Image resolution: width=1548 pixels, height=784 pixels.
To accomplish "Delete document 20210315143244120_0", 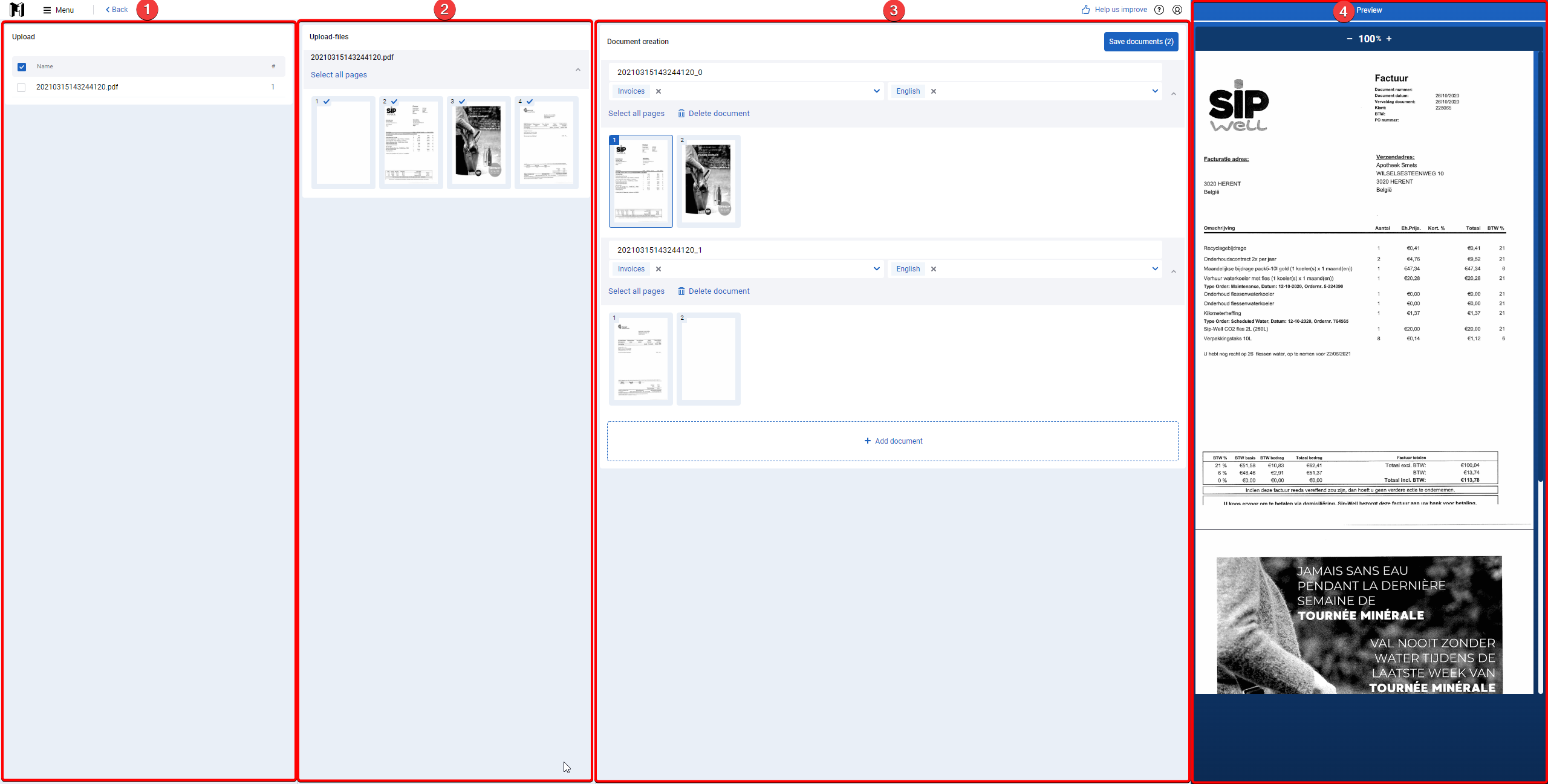I will pyautogui.click(x=714, y=114).
